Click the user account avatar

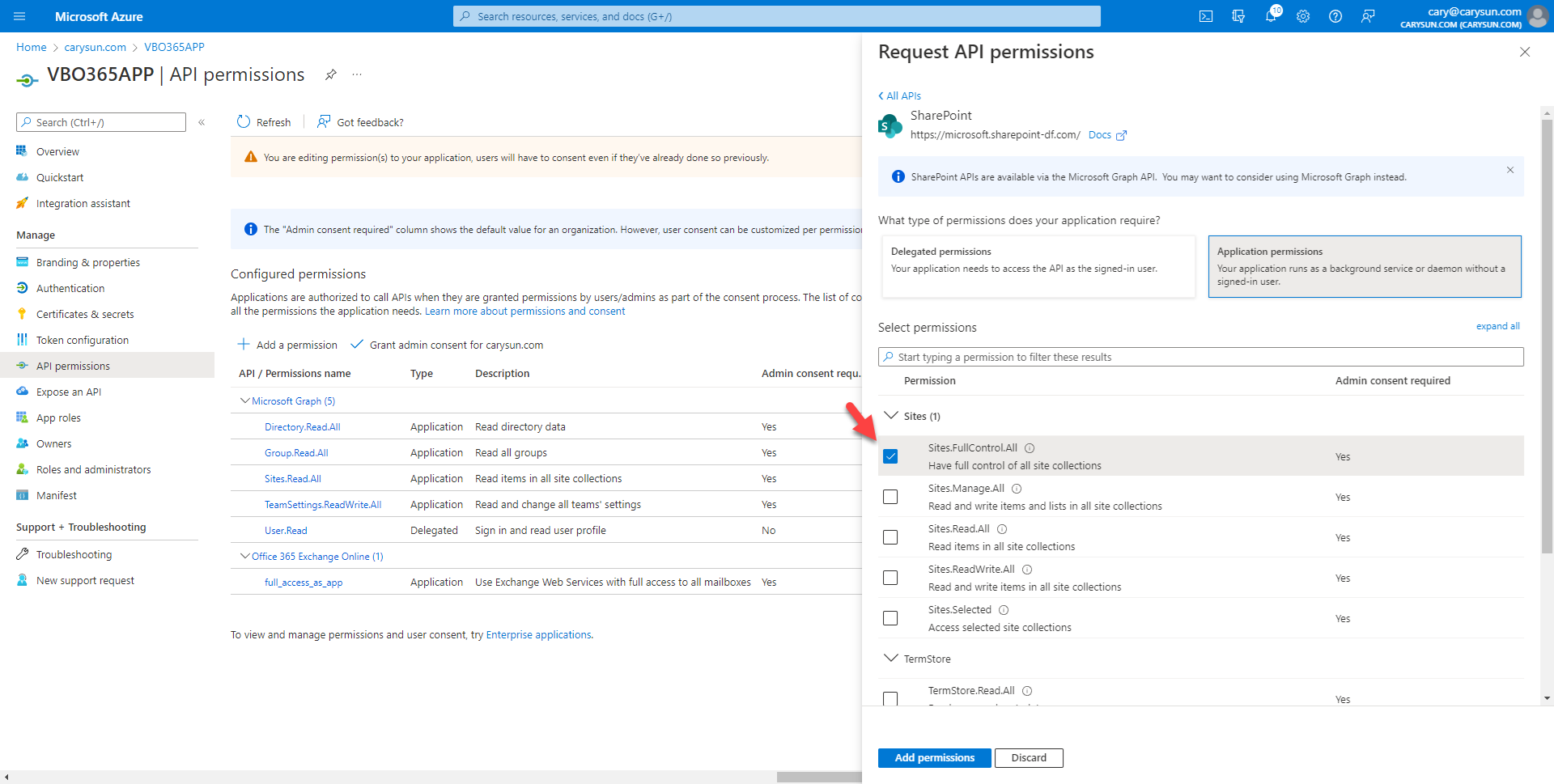tap(1537, 16)
